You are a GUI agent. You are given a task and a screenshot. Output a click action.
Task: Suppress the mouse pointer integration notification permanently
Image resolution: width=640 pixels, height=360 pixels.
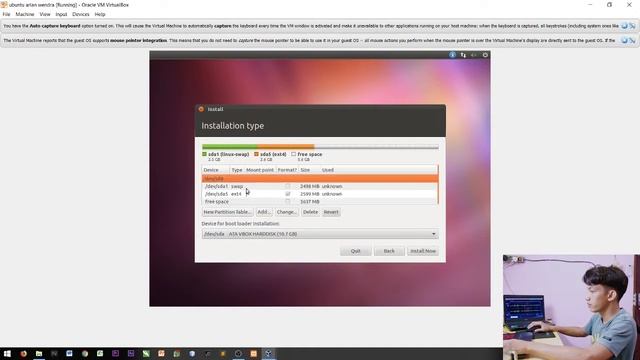pyautogui.click(x=632, y=40)
